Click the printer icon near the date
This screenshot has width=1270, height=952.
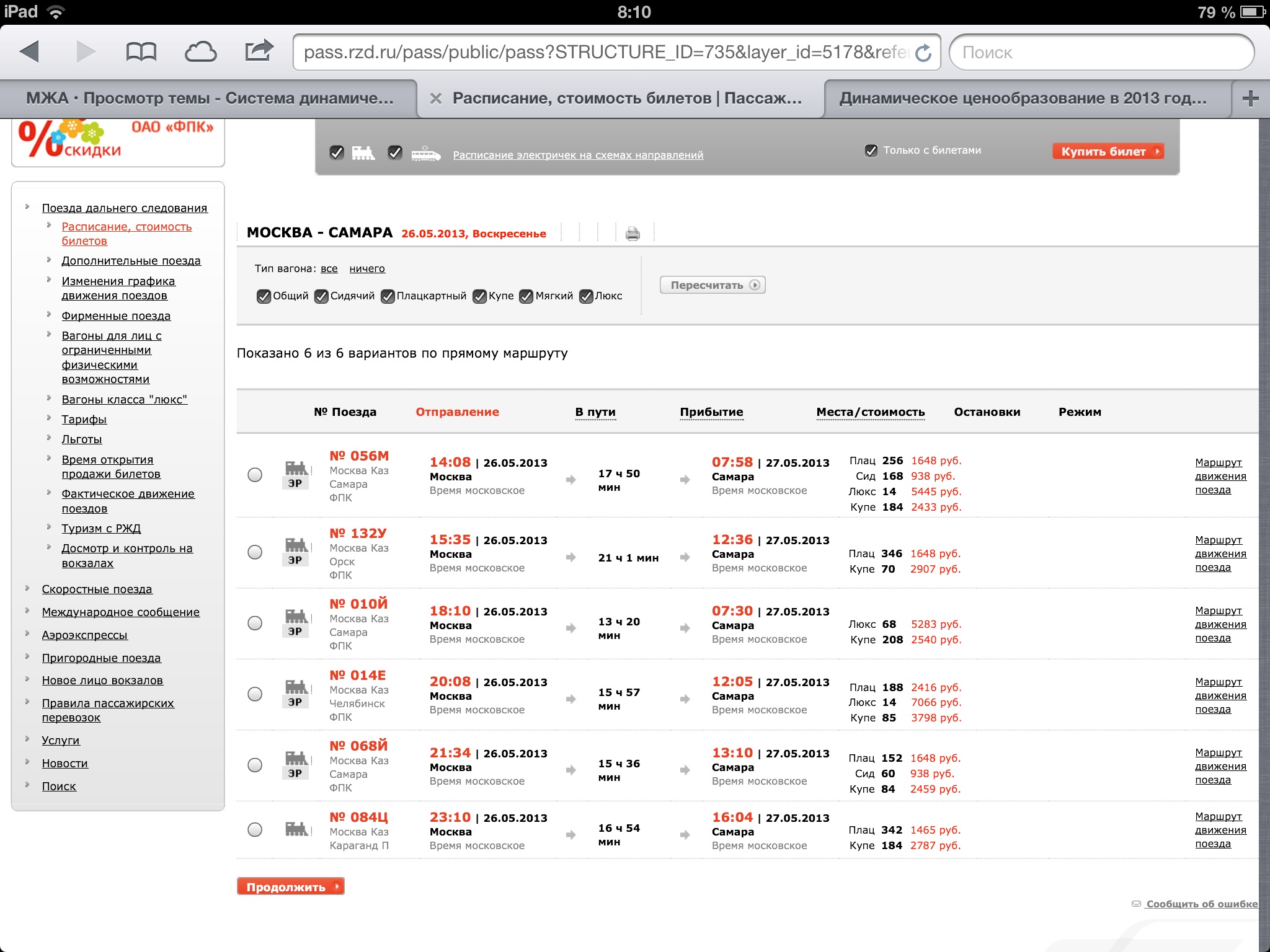pos(633,234)
